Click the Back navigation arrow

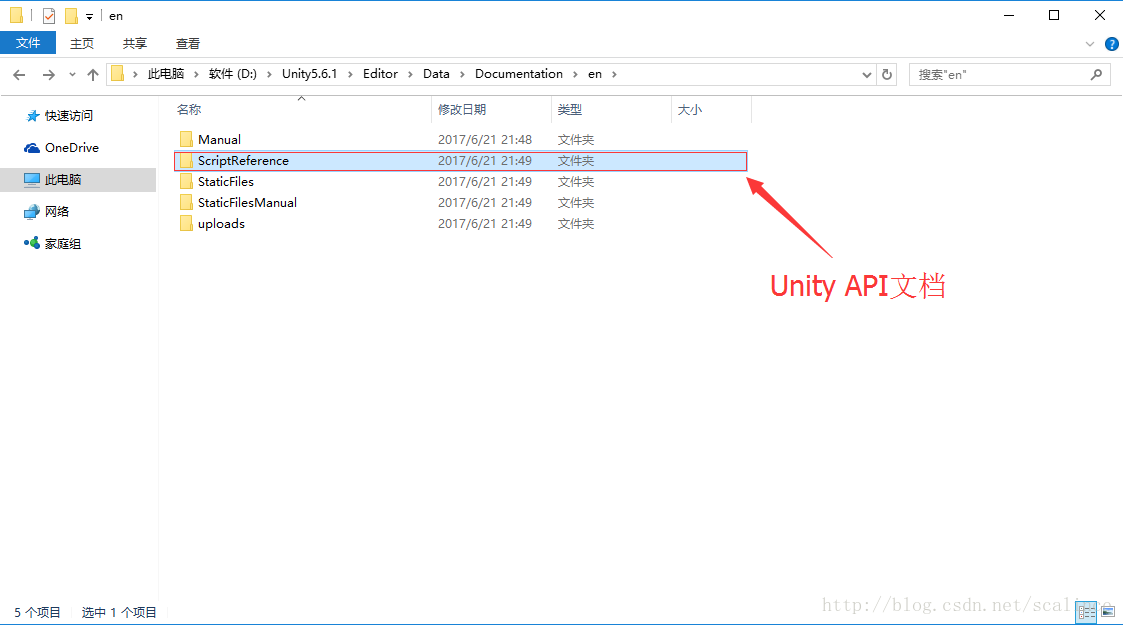coord(19,74)
